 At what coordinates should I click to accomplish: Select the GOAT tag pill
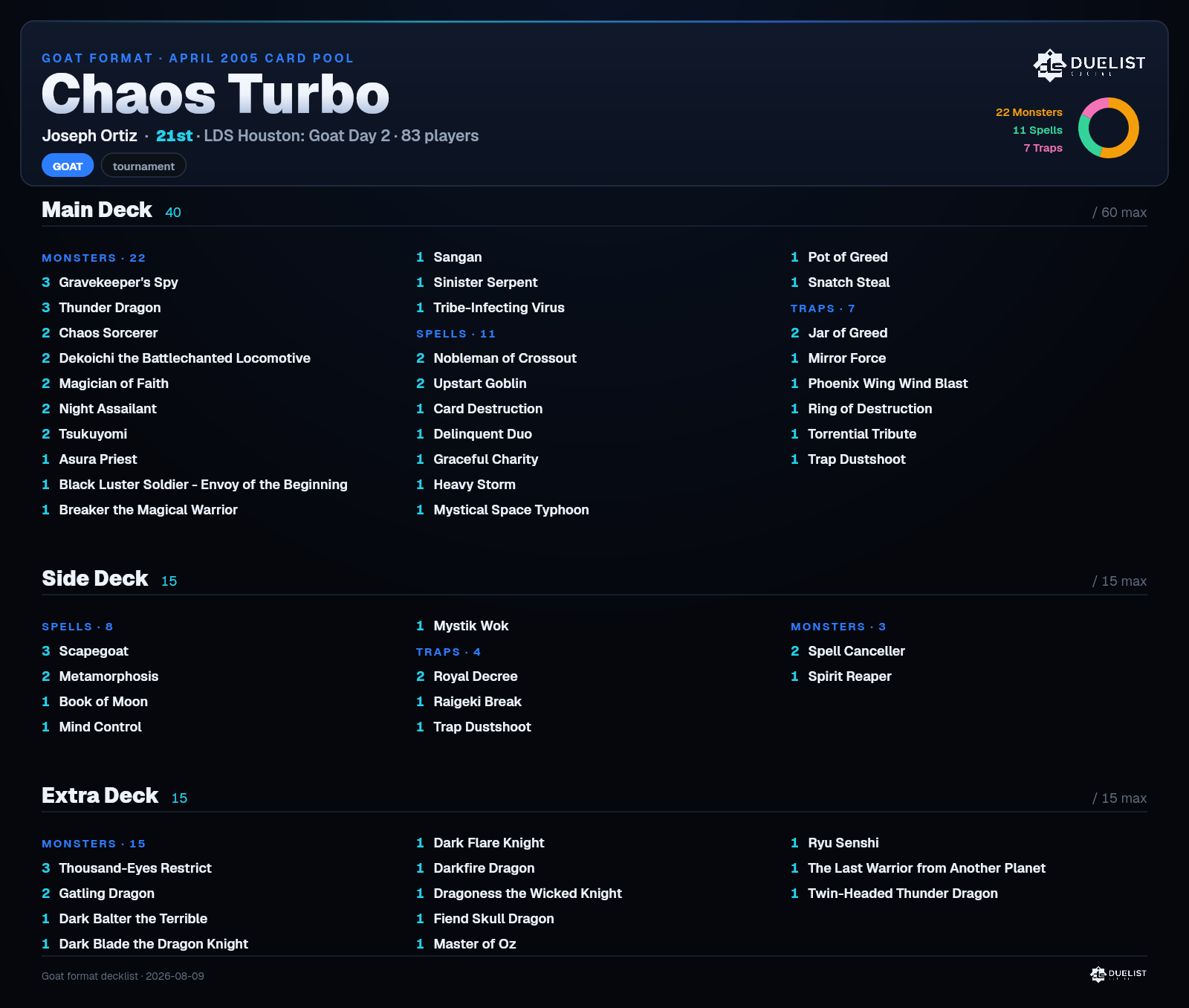click(68, 166)
